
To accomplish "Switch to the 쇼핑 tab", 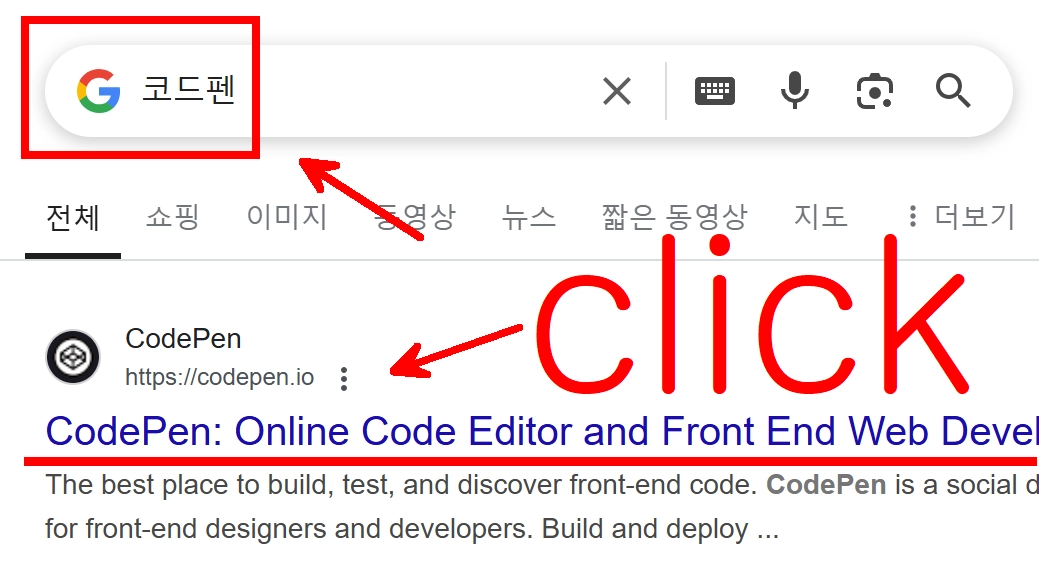I will click(x=172, y=217).
